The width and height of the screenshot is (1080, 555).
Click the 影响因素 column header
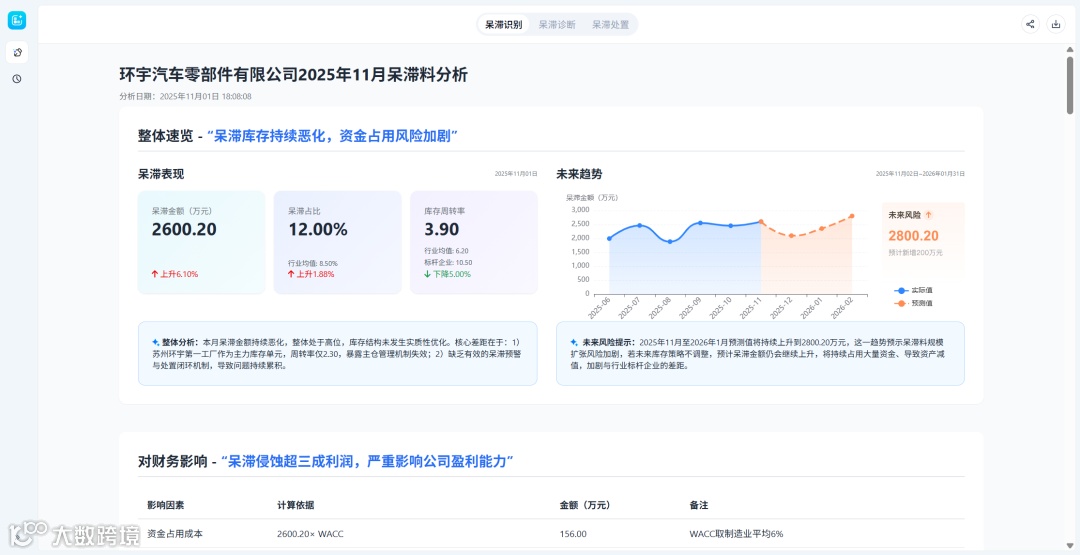tap(166, 505)
